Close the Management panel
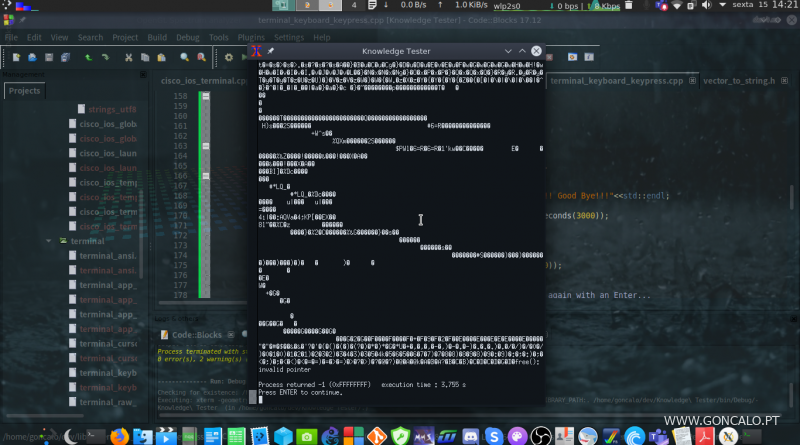Viewport: 800px width, 445px height. [143, 75]
